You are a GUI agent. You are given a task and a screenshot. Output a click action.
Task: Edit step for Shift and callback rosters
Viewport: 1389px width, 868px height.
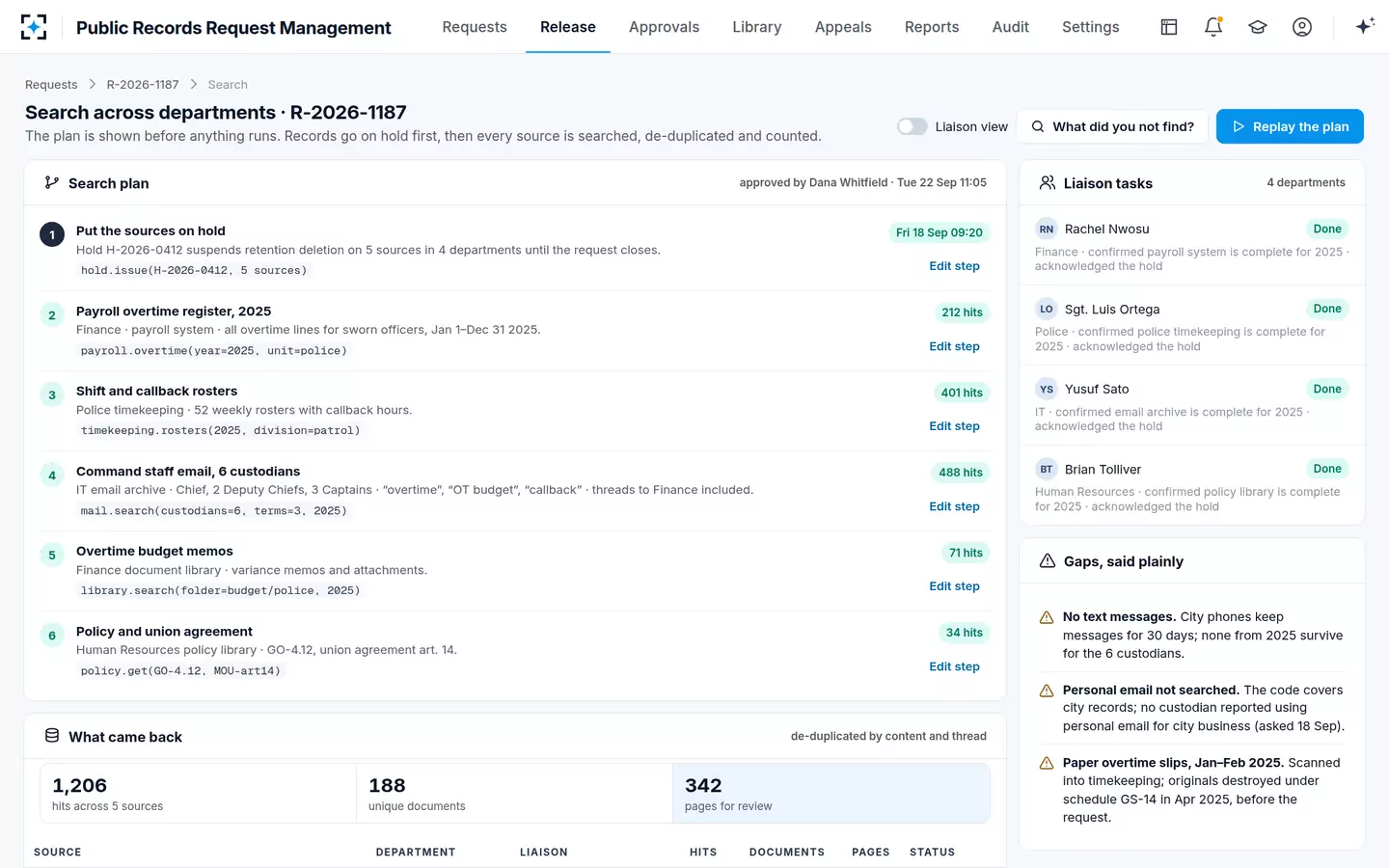(954, 426)
